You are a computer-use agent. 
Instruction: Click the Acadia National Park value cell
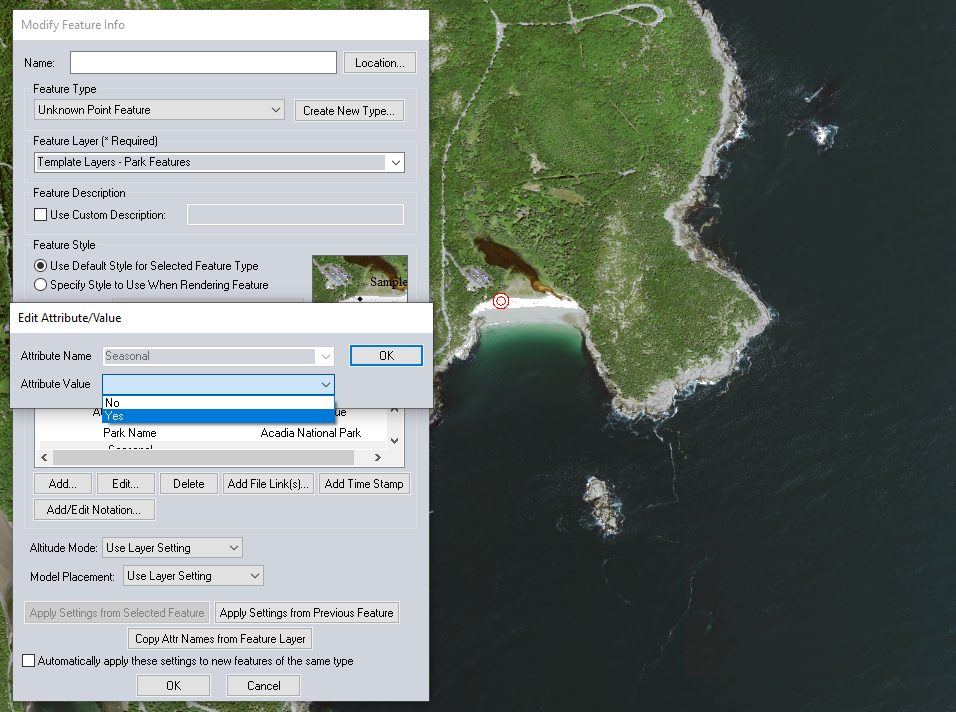(310, 433)
